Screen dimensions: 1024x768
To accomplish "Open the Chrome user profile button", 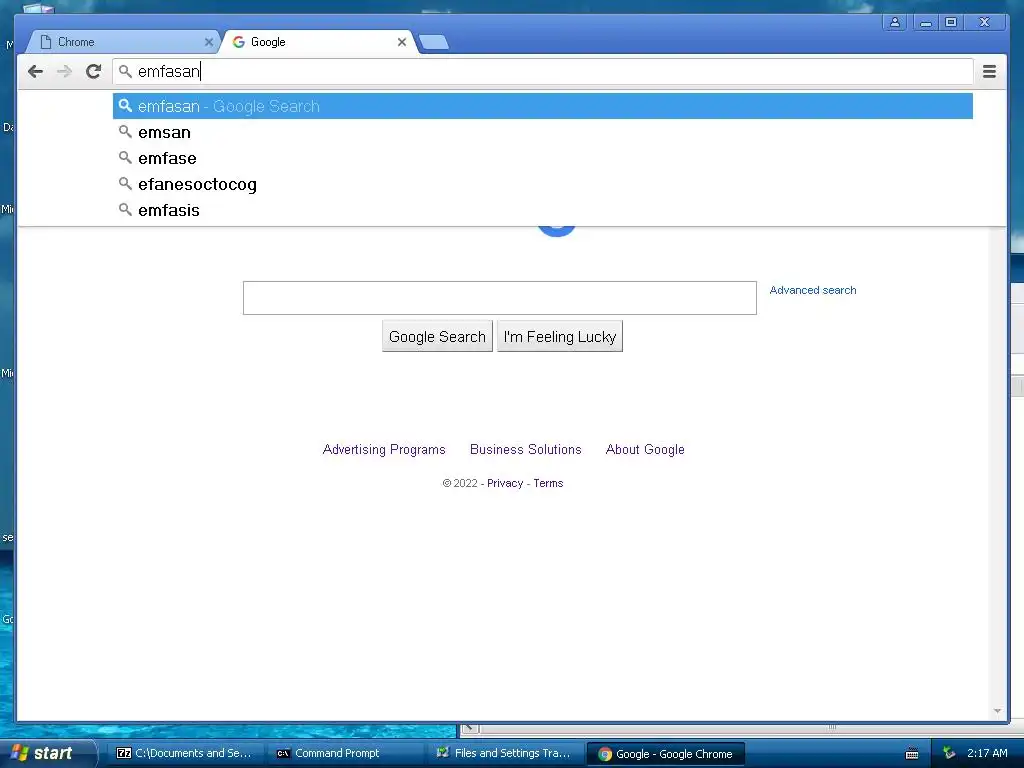I will click(x=895, y=22).
